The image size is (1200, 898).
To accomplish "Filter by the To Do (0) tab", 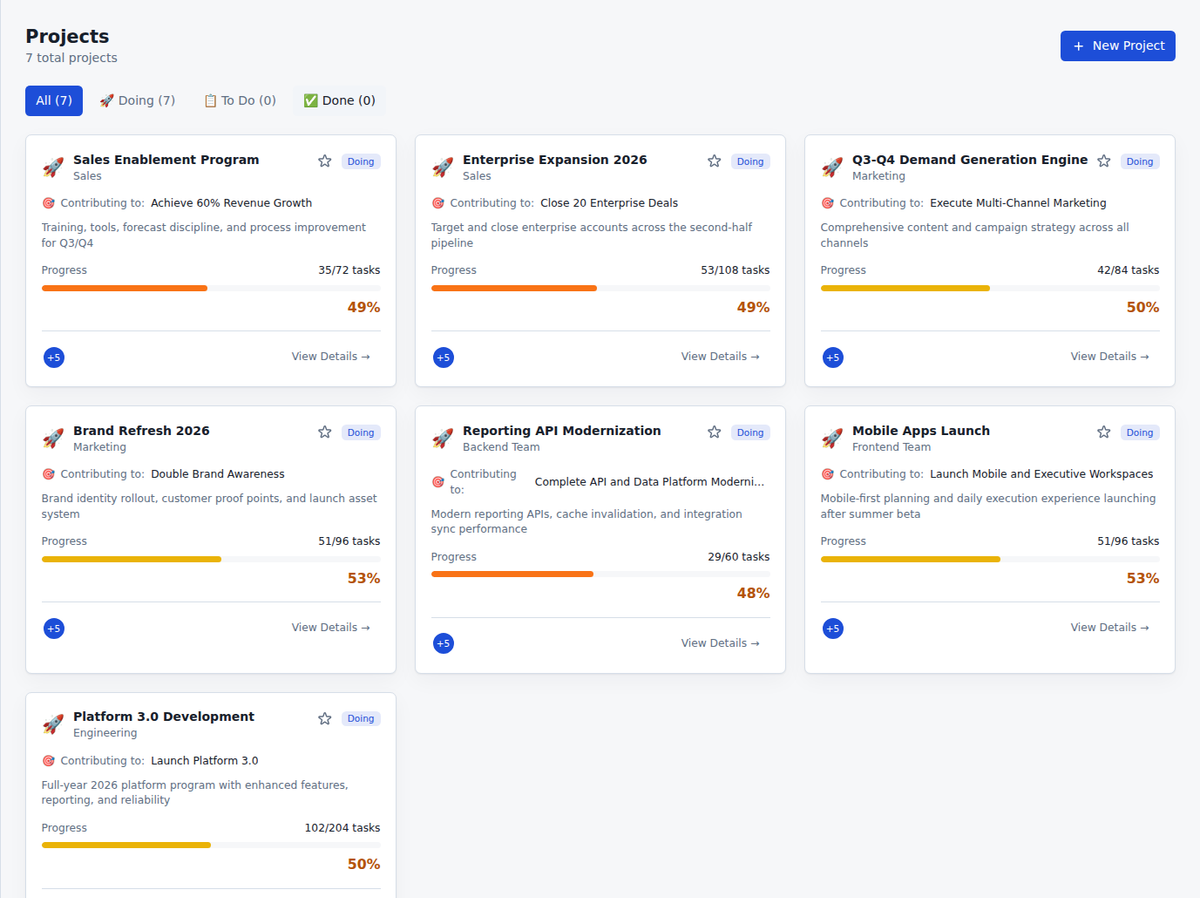I will point(240,101).
